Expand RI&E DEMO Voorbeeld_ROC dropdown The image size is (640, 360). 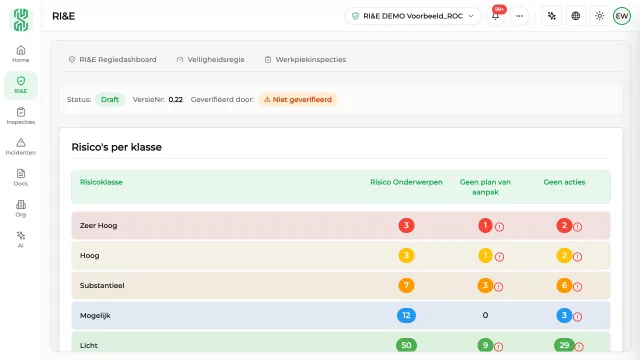[413, 16]
